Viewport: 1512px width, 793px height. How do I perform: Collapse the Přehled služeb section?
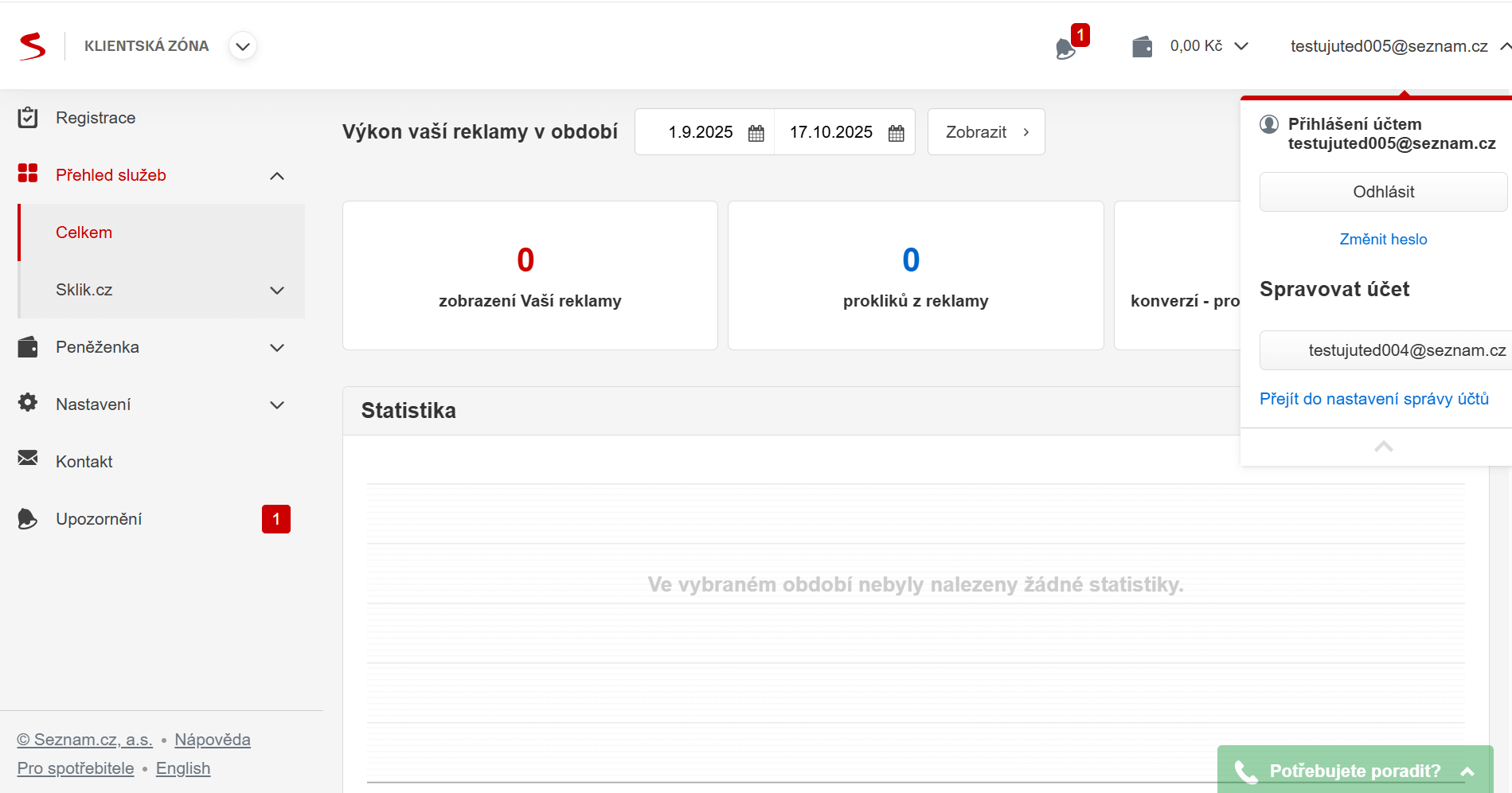277,176
